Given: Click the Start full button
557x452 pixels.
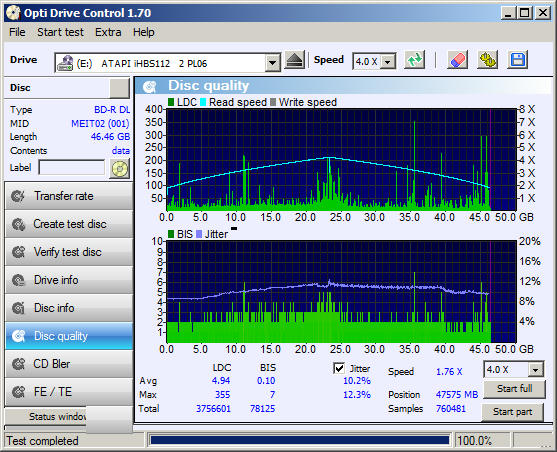Looking at the screenshot, I should [514, 389].
